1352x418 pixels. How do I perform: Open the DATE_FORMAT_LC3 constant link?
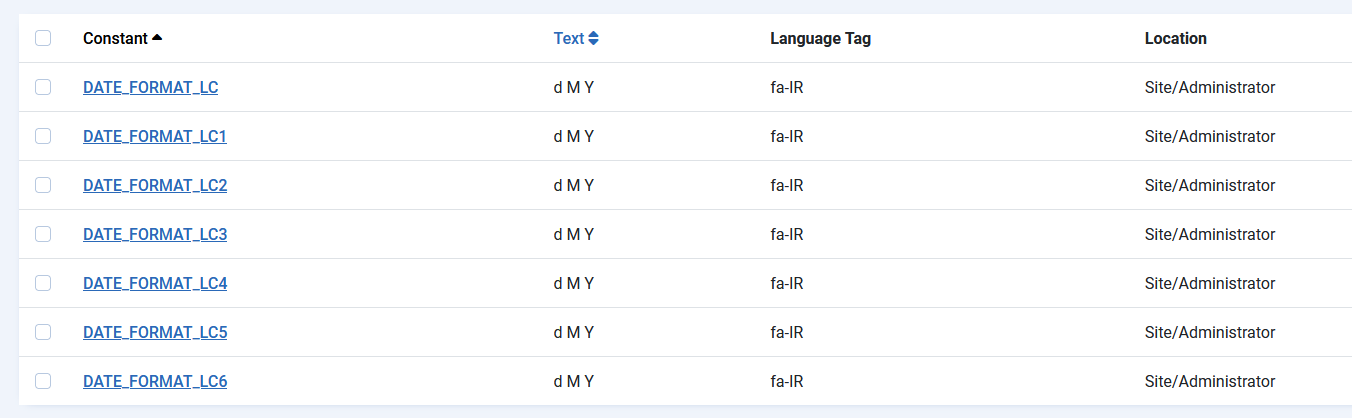coord(155,234)
